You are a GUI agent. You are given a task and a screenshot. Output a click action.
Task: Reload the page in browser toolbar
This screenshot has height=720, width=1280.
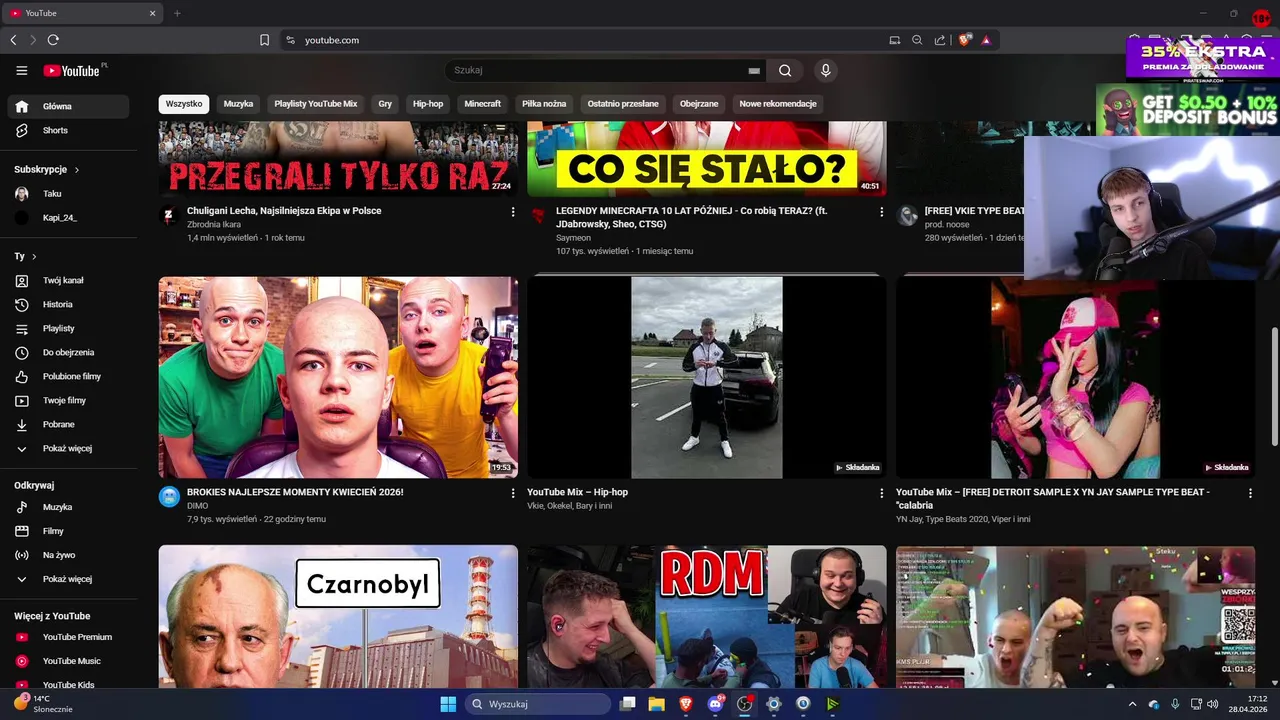coord(53,40)
